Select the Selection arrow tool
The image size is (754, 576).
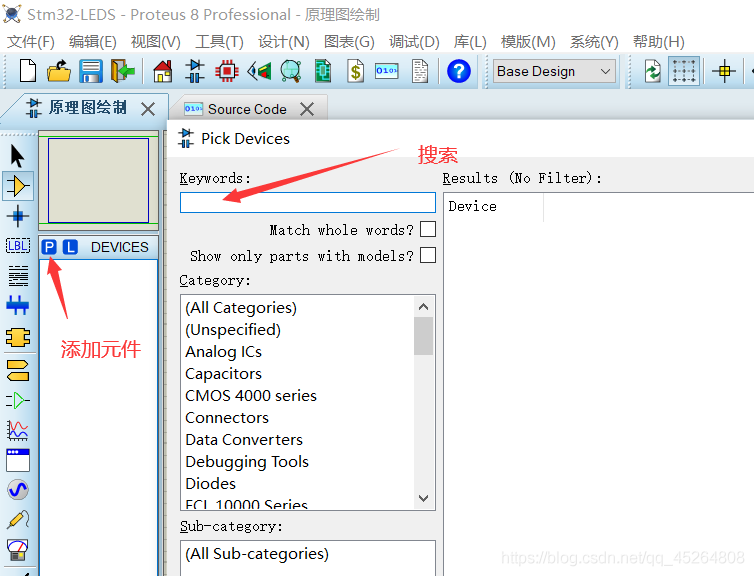pyautogui.click(x=17, y=156)
